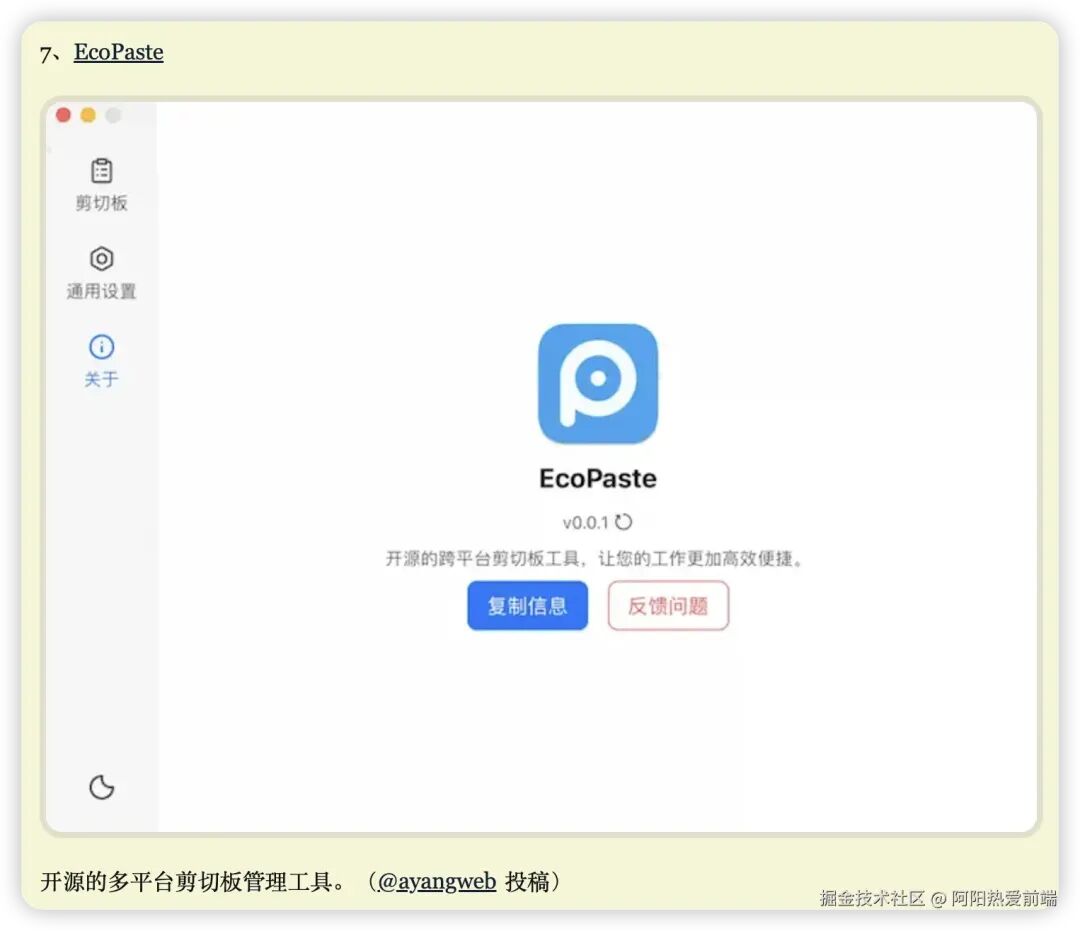Click the yellow minimize window button
Screen dimensions: 1080x931
(88, 115)
